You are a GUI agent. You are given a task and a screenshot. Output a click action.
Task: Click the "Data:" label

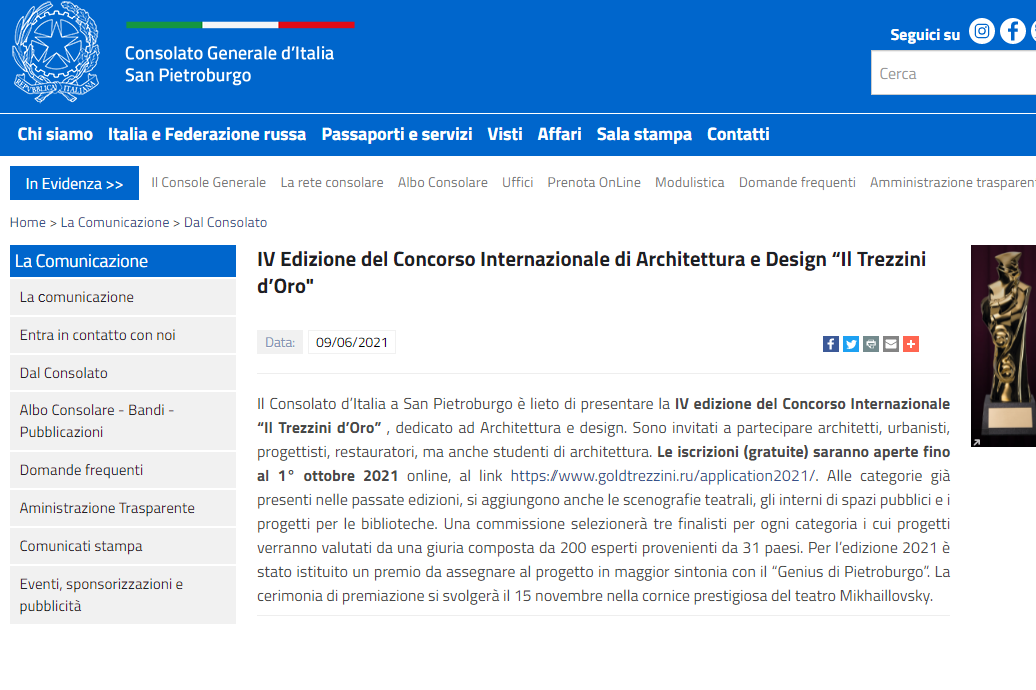tap(280, 342)
